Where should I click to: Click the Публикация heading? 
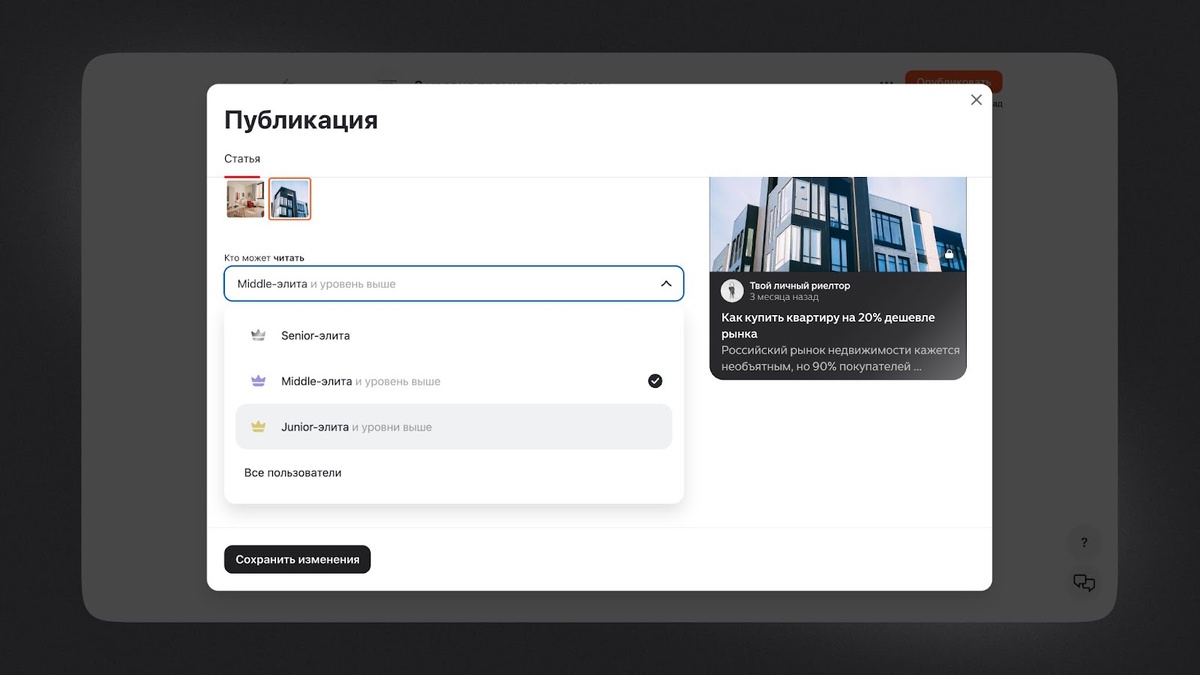(301, 121)
